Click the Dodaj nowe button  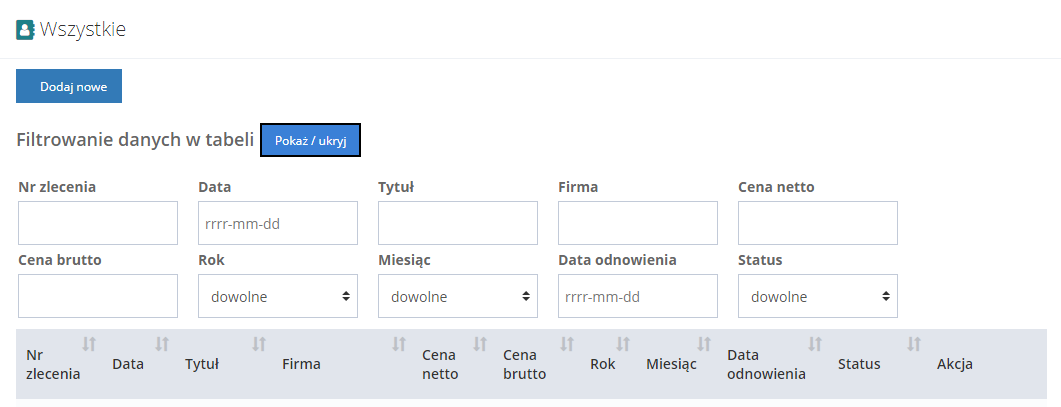[69, 86]
